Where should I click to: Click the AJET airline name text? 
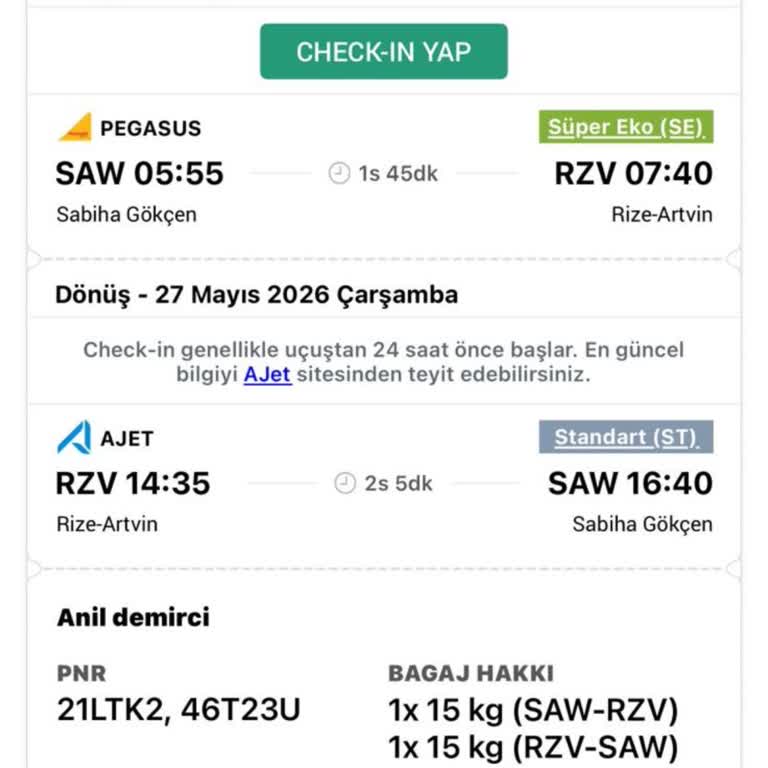tap(127, 438)
